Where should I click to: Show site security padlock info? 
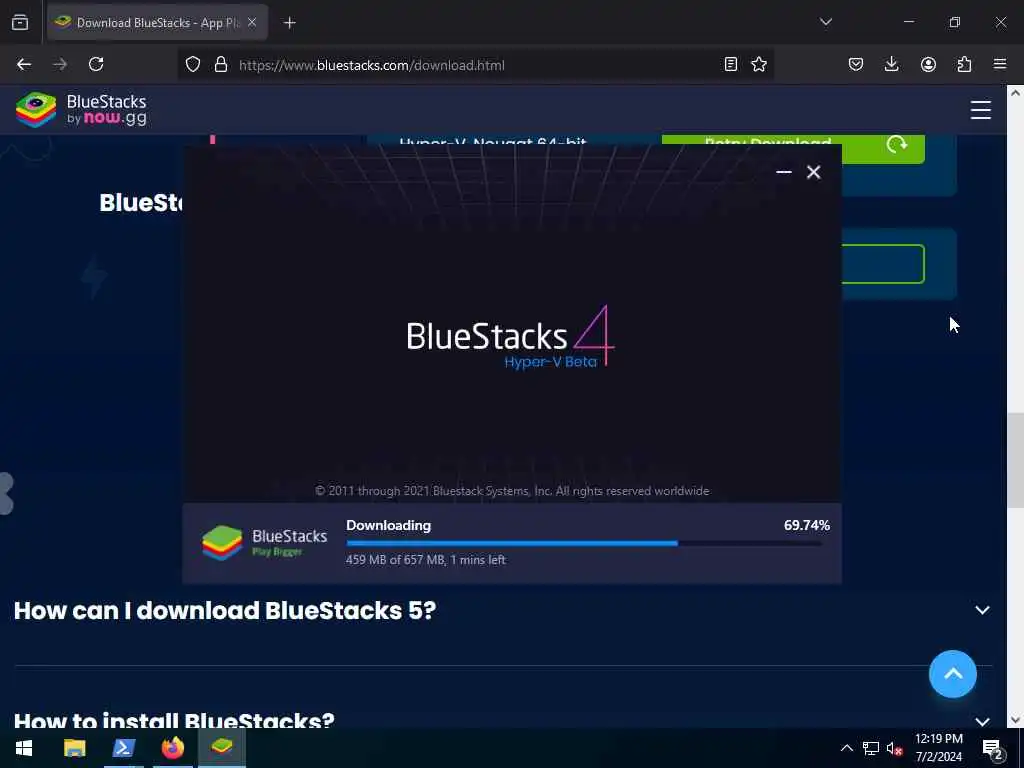(221, 64)
